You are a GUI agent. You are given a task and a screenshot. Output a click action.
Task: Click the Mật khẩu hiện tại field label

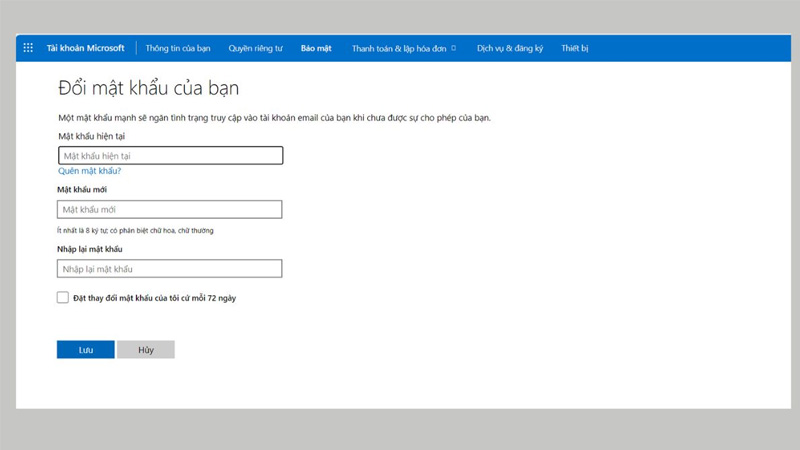(x=91, y=135)
